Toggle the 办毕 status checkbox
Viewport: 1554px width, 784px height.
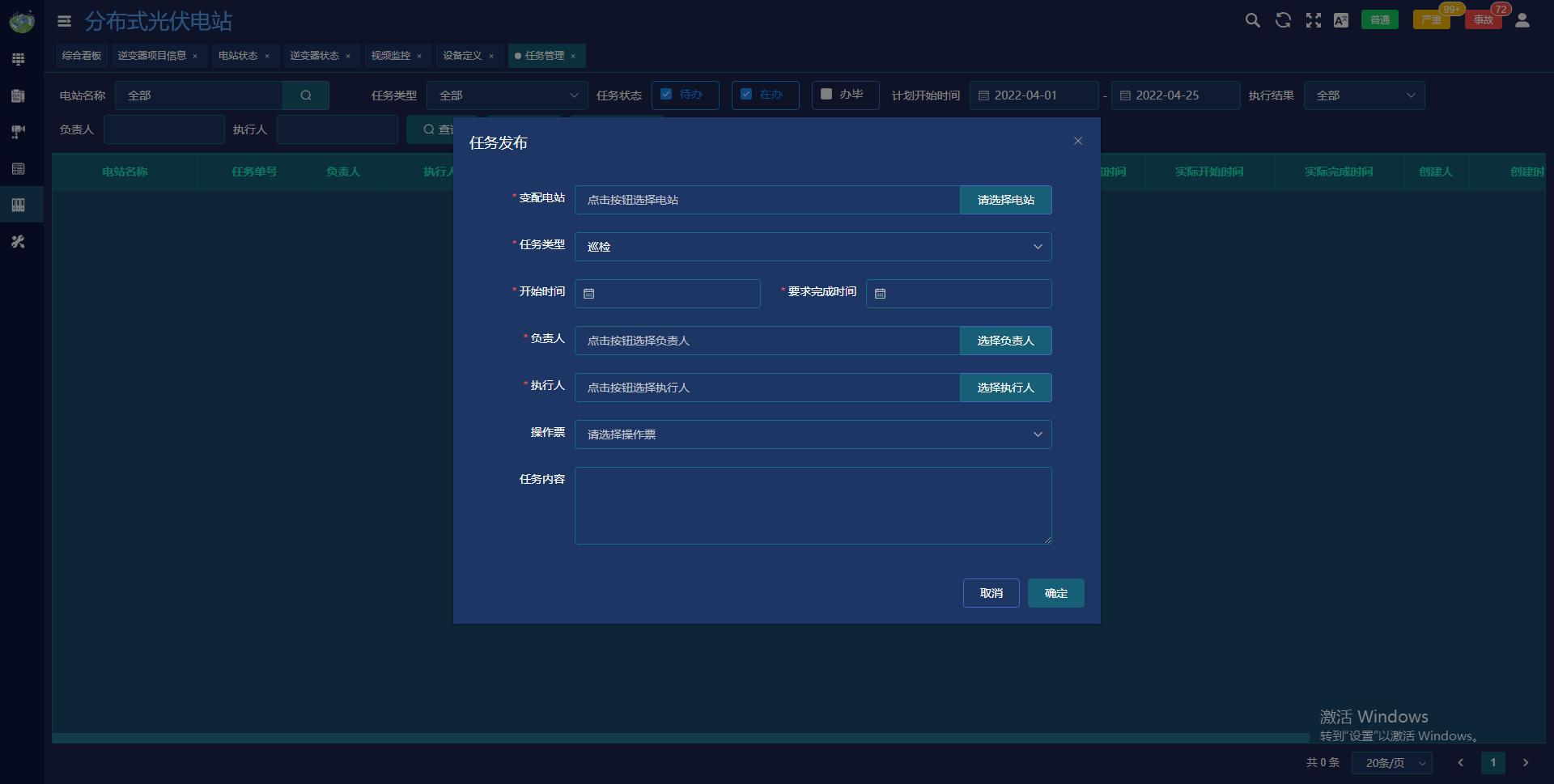[x=826, y=94]
